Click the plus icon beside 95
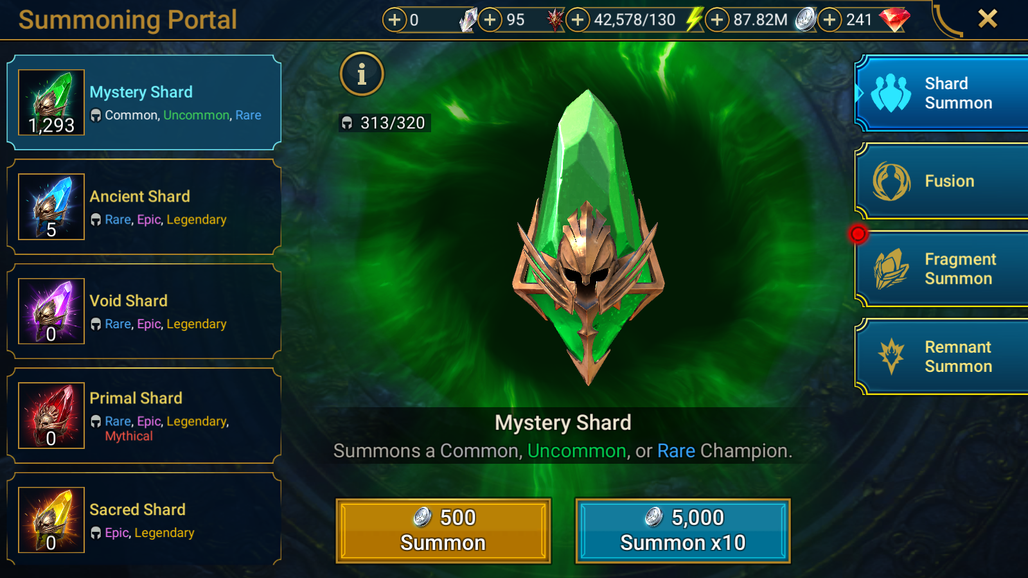 (490, 20)
